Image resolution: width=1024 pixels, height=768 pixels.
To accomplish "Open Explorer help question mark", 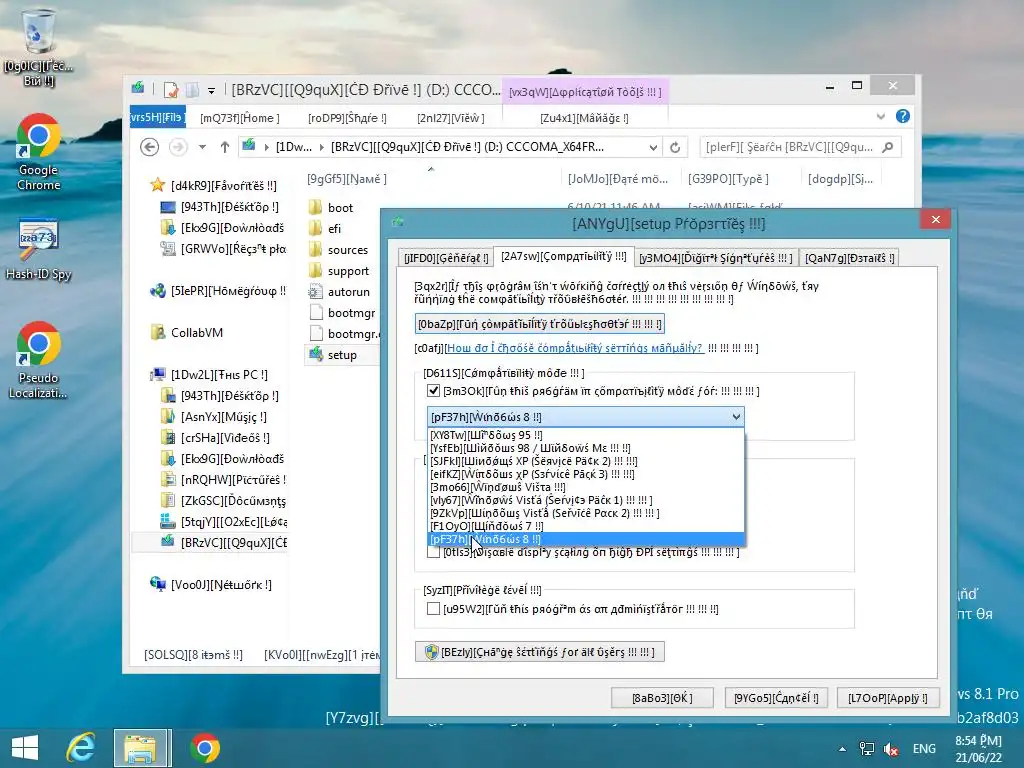I will pos(903,116).
